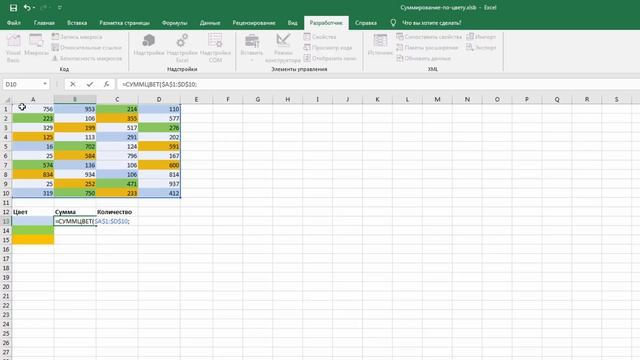
Task: Click cell with value 412
Action: (x=159, y=193)
